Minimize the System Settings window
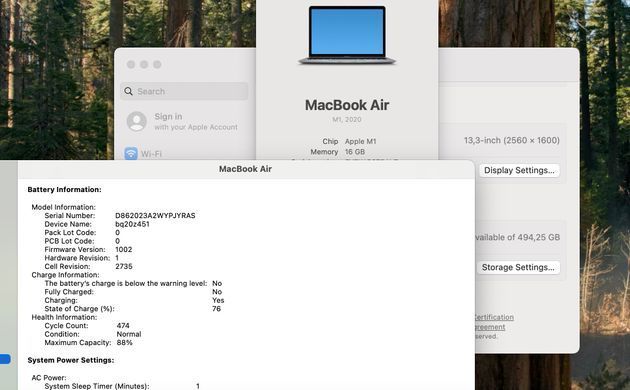The height and width of the screenshot is (390, 630). [144, 65]
